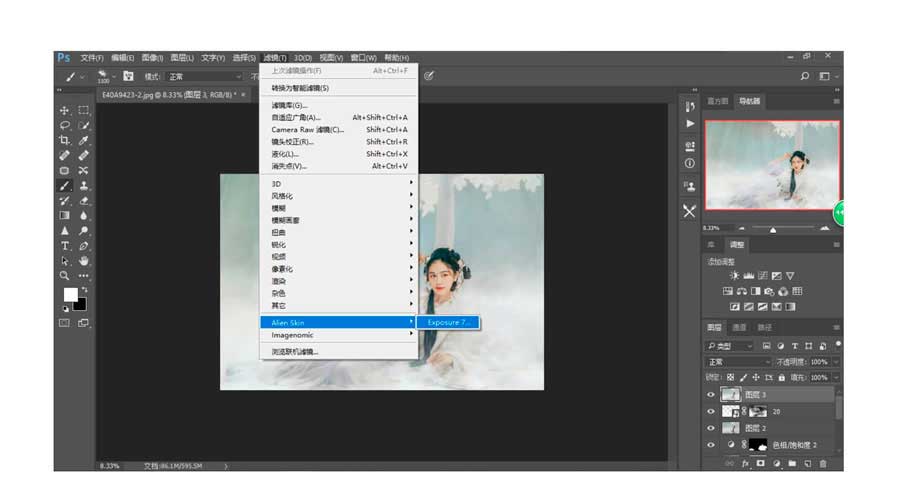The image size is (900, 480).
Task: Select the Gradient tool
Action: (65, 215)
